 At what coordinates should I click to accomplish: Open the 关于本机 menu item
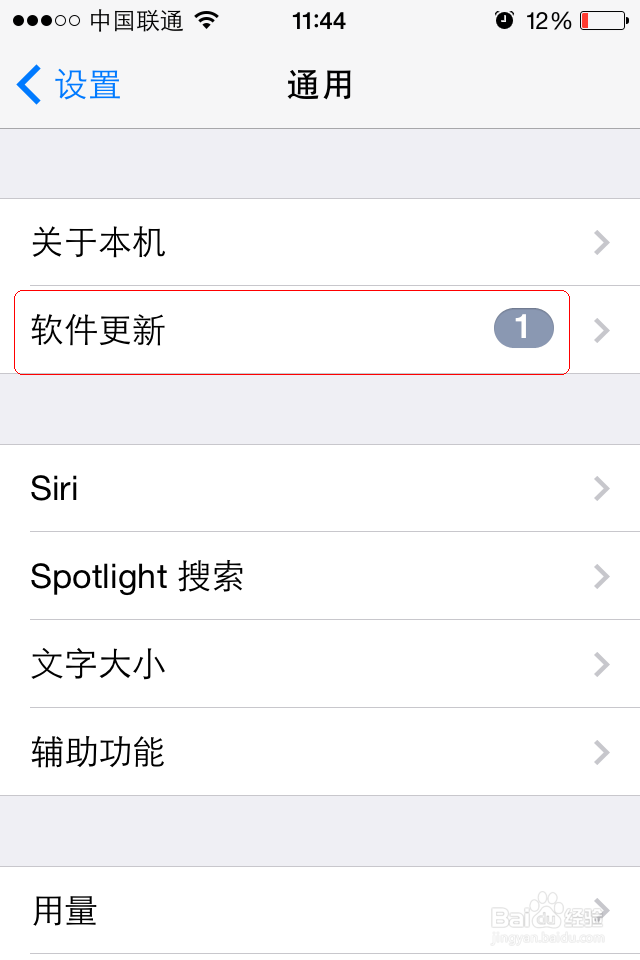point(98,242)
